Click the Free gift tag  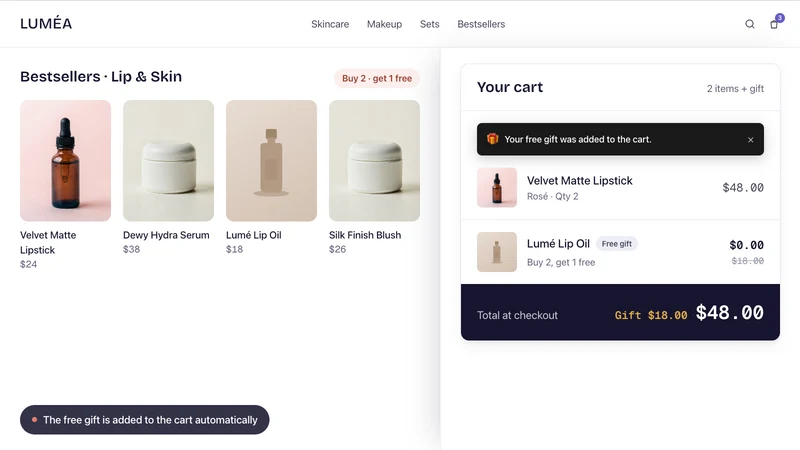(616, 244)
